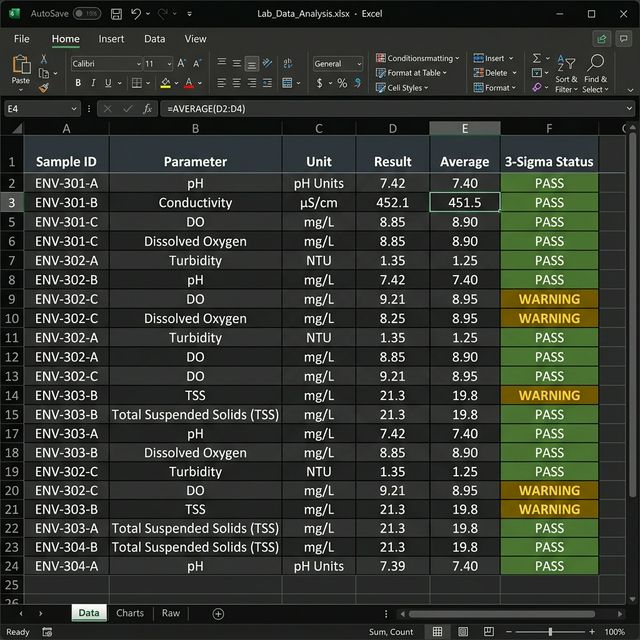
Task: Open the fill color dropdown arrow
Action: (176, 83)
